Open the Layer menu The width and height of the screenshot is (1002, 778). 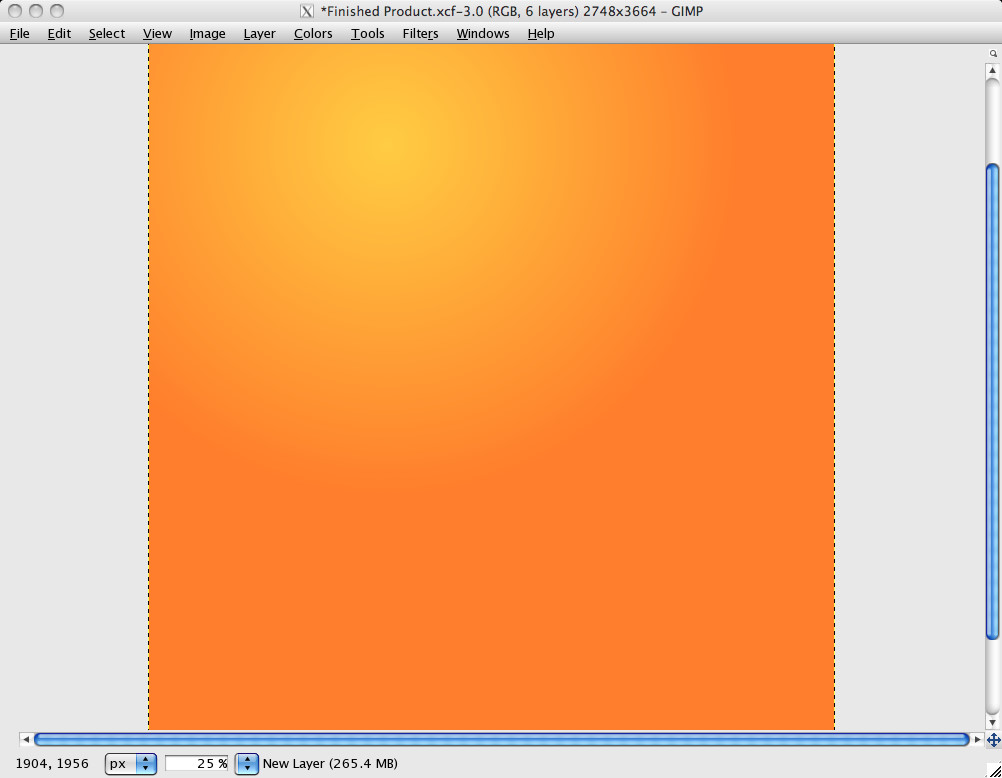[x=259, y=33]
